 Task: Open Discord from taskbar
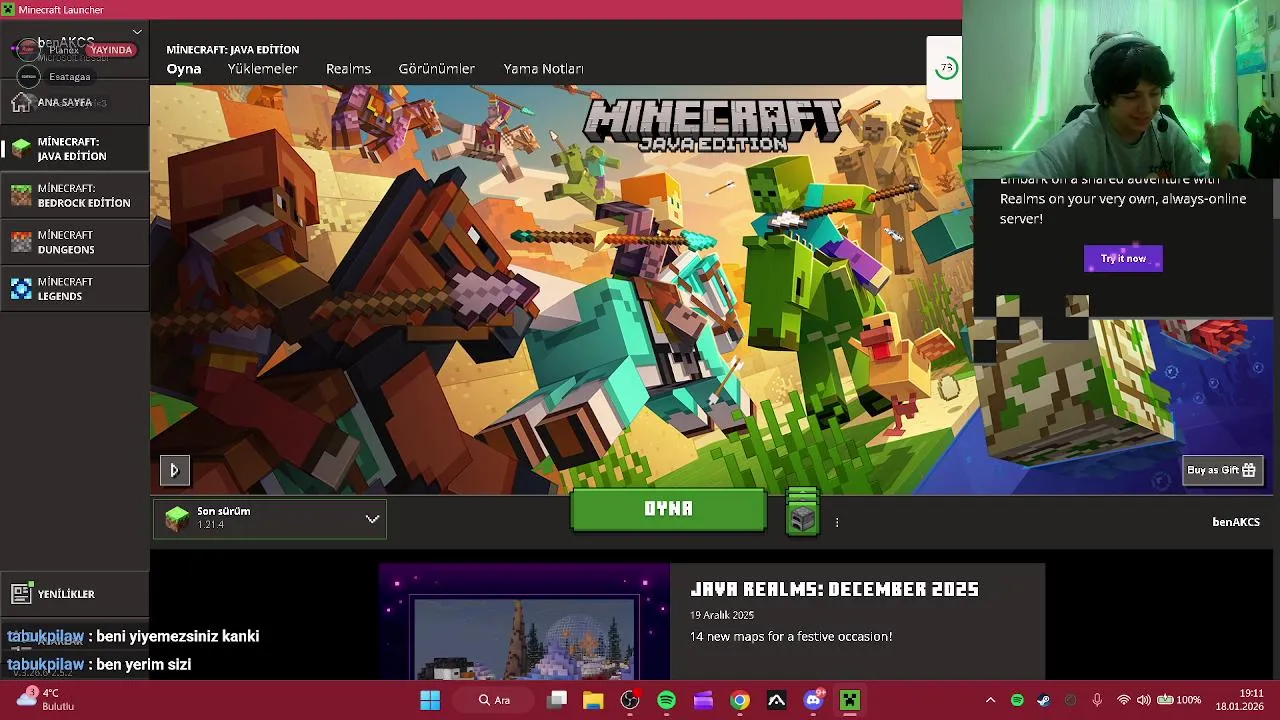[813, 700]
